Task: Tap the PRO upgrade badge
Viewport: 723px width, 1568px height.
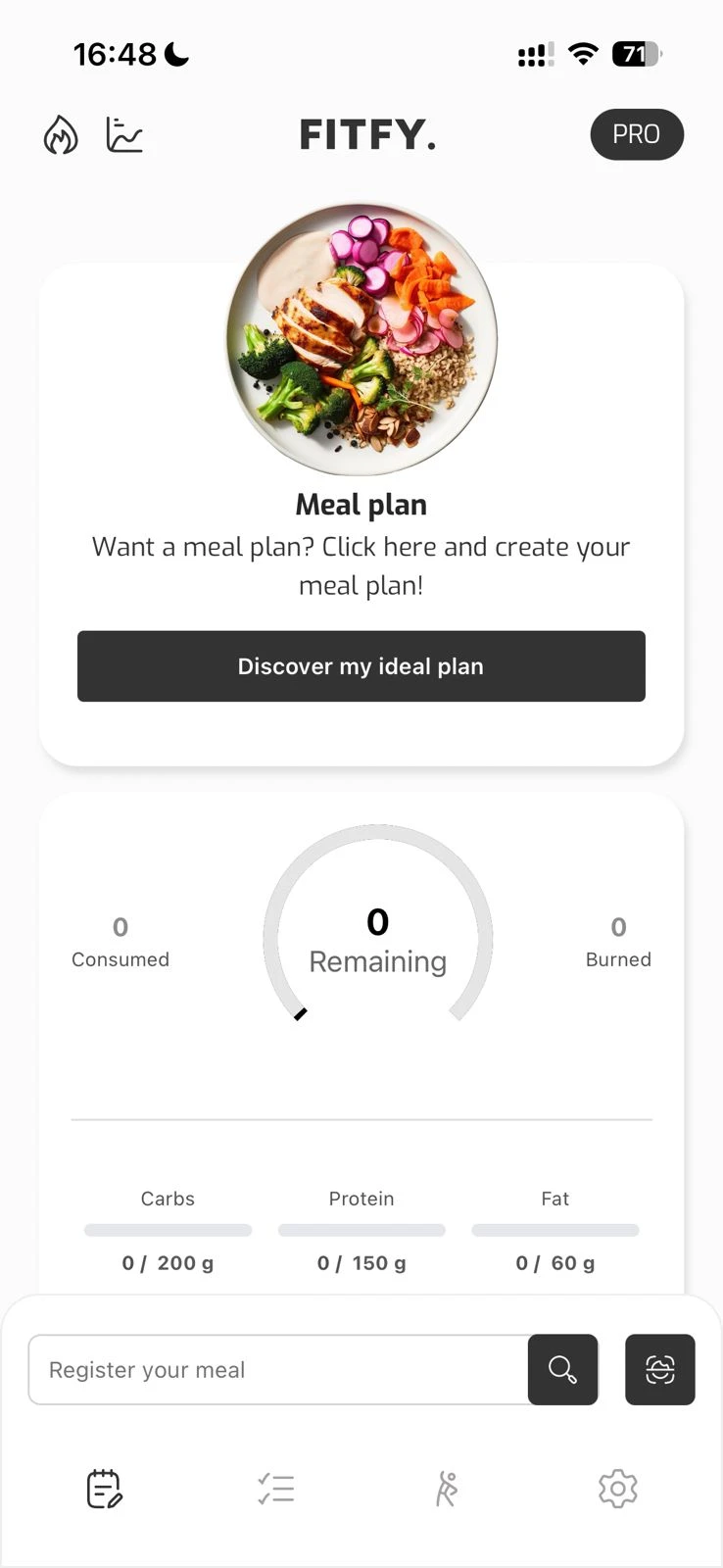Action: [637, 134]
